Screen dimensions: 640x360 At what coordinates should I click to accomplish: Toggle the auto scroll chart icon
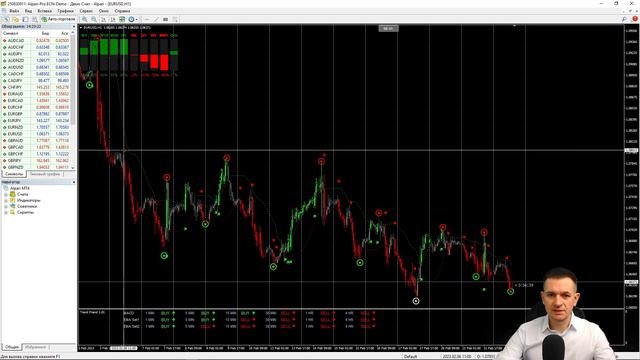(104, 19)
